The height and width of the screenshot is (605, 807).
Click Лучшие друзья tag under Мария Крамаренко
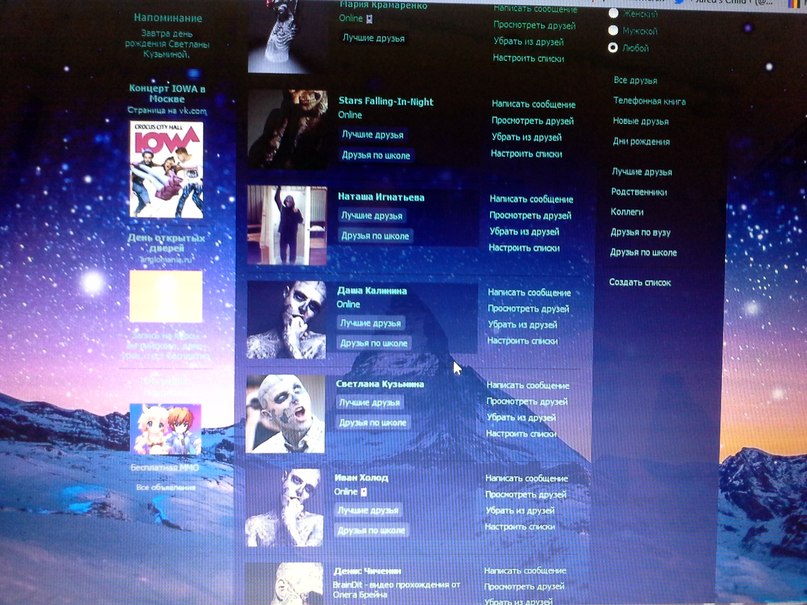pos(374,38)
